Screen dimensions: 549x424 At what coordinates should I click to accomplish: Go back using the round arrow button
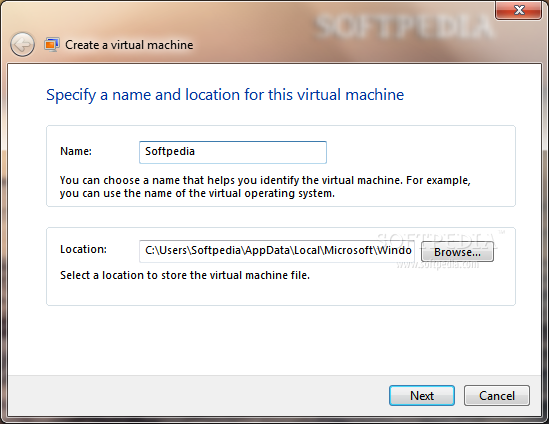pyautogui.click(x=22, y=44)
